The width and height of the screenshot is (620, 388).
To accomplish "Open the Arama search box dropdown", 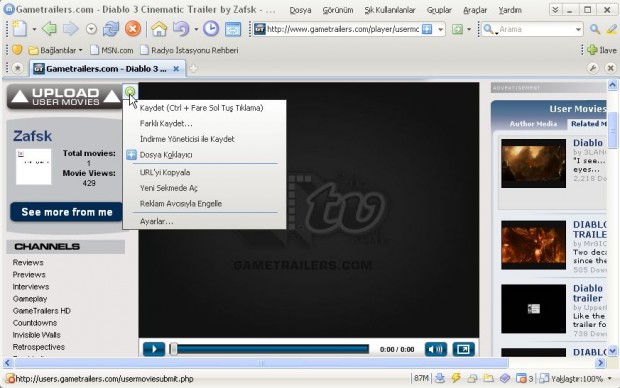I will [578, 29].
